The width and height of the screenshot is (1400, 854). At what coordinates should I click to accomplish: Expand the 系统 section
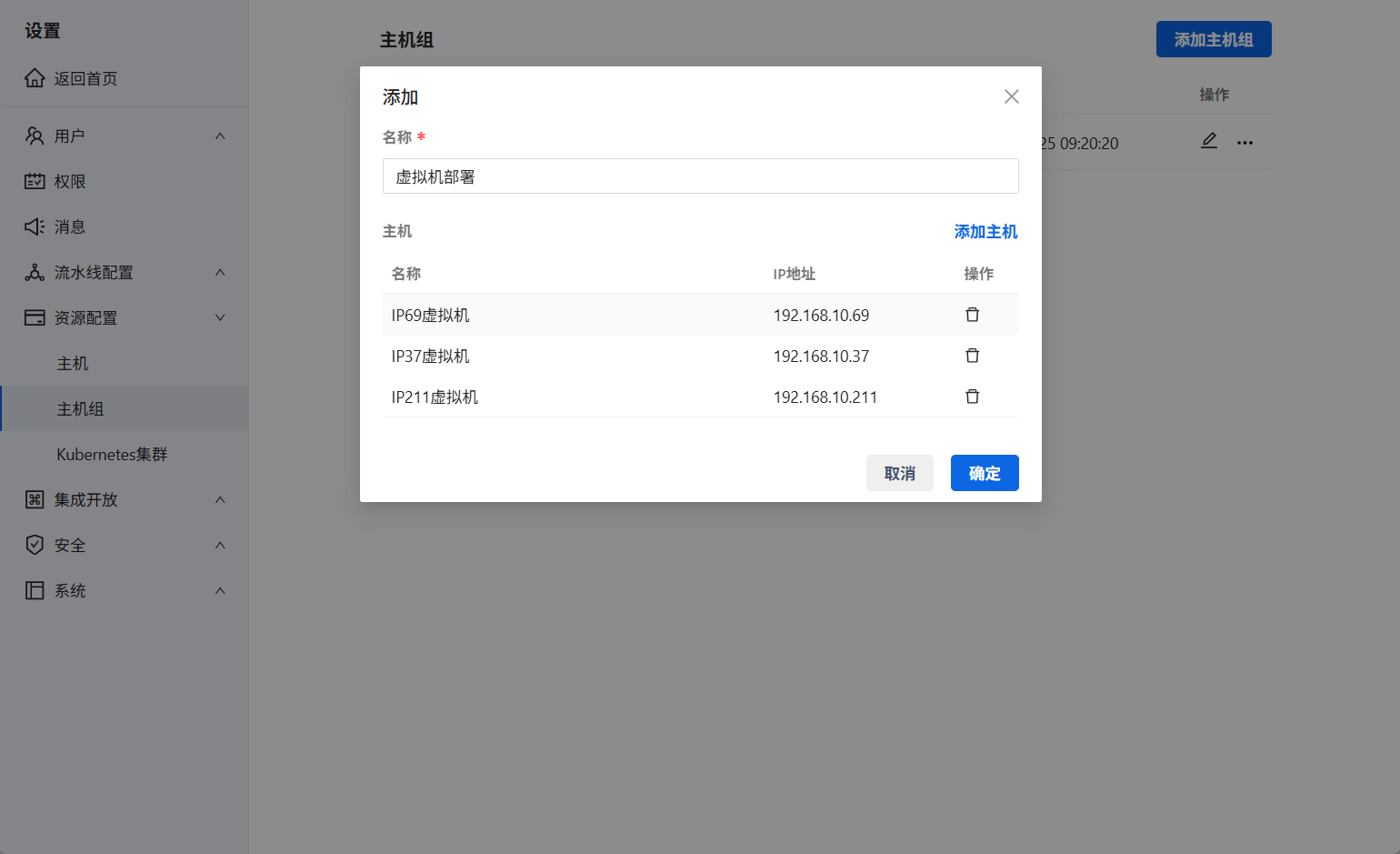[x=219, y=589]
